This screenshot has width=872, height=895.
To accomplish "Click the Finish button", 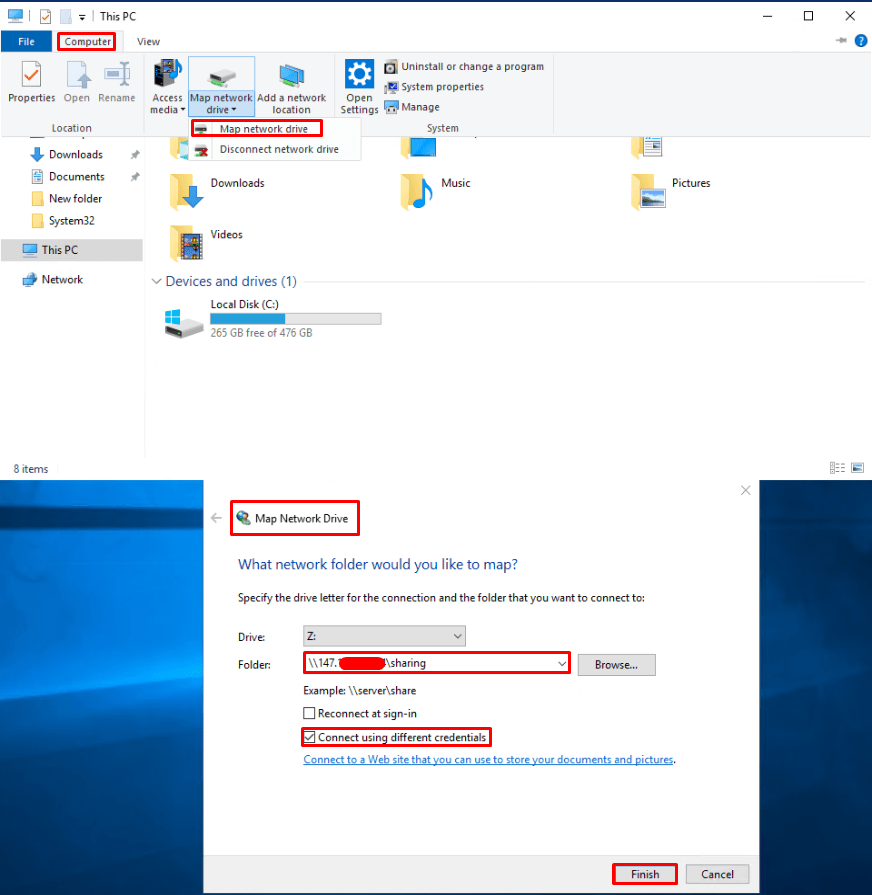I will click(x=644, y=874).
